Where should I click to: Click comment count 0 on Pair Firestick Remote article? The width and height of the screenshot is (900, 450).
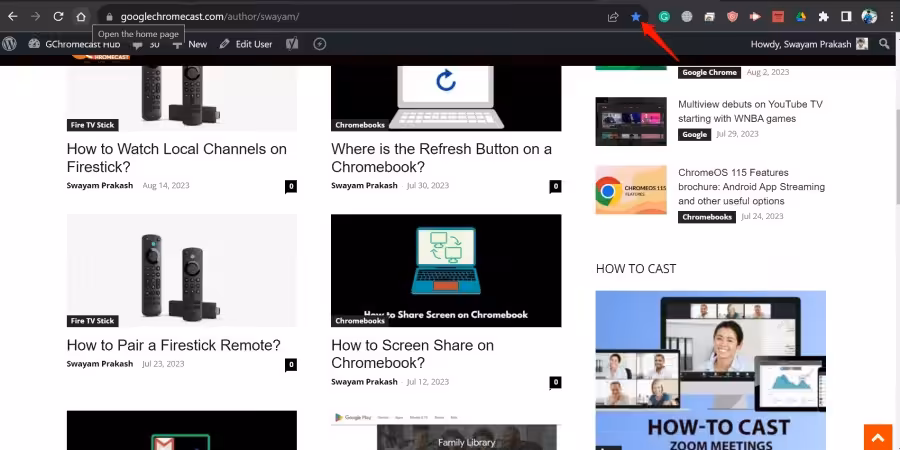(x=291, y=364)
